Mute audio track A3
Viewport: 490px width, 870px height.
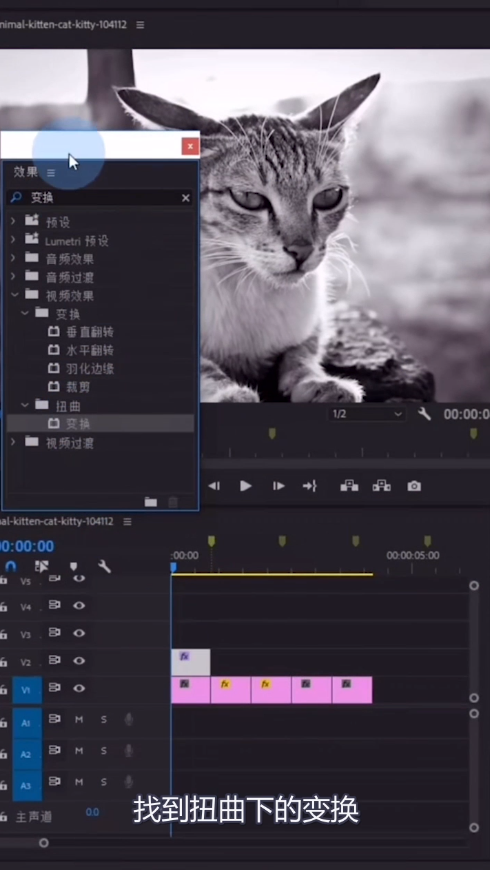[x=79, y=782]
